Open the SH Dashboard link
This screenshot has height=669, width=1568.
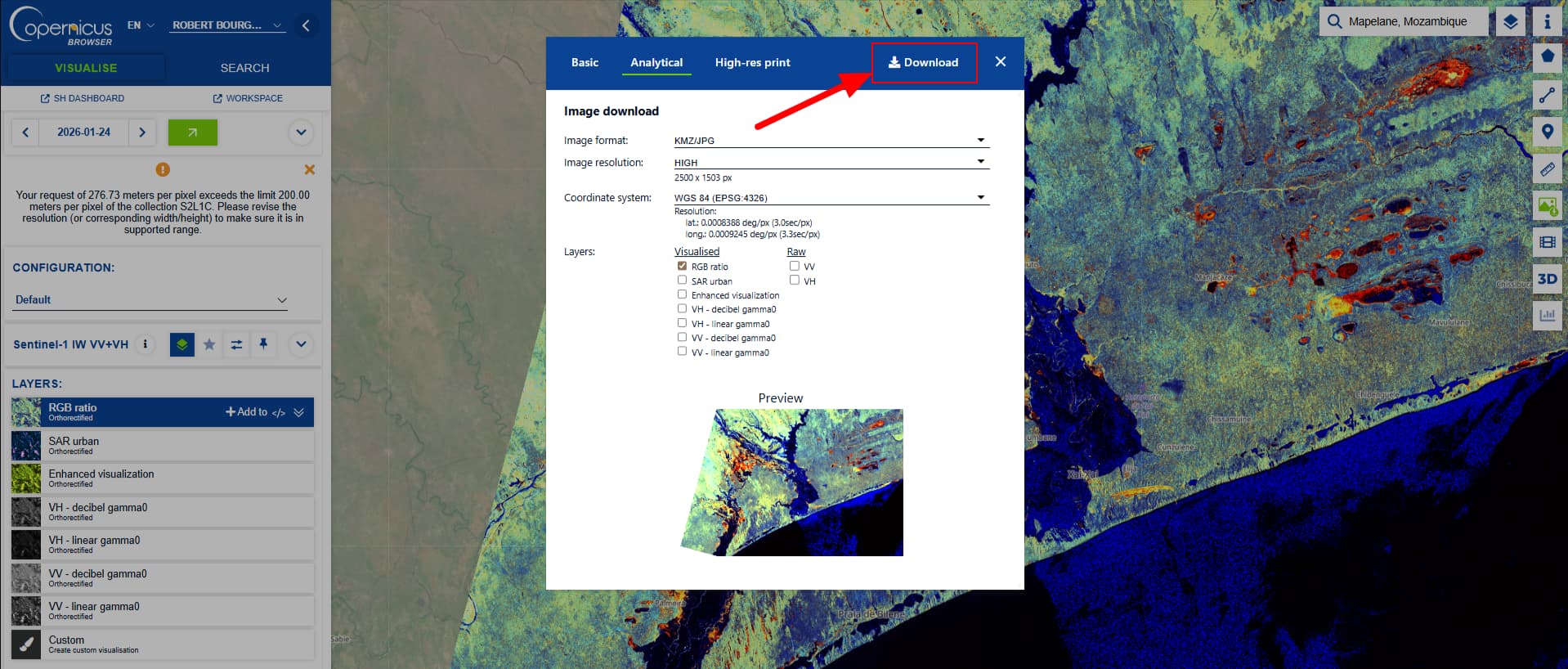coord(83,98)
